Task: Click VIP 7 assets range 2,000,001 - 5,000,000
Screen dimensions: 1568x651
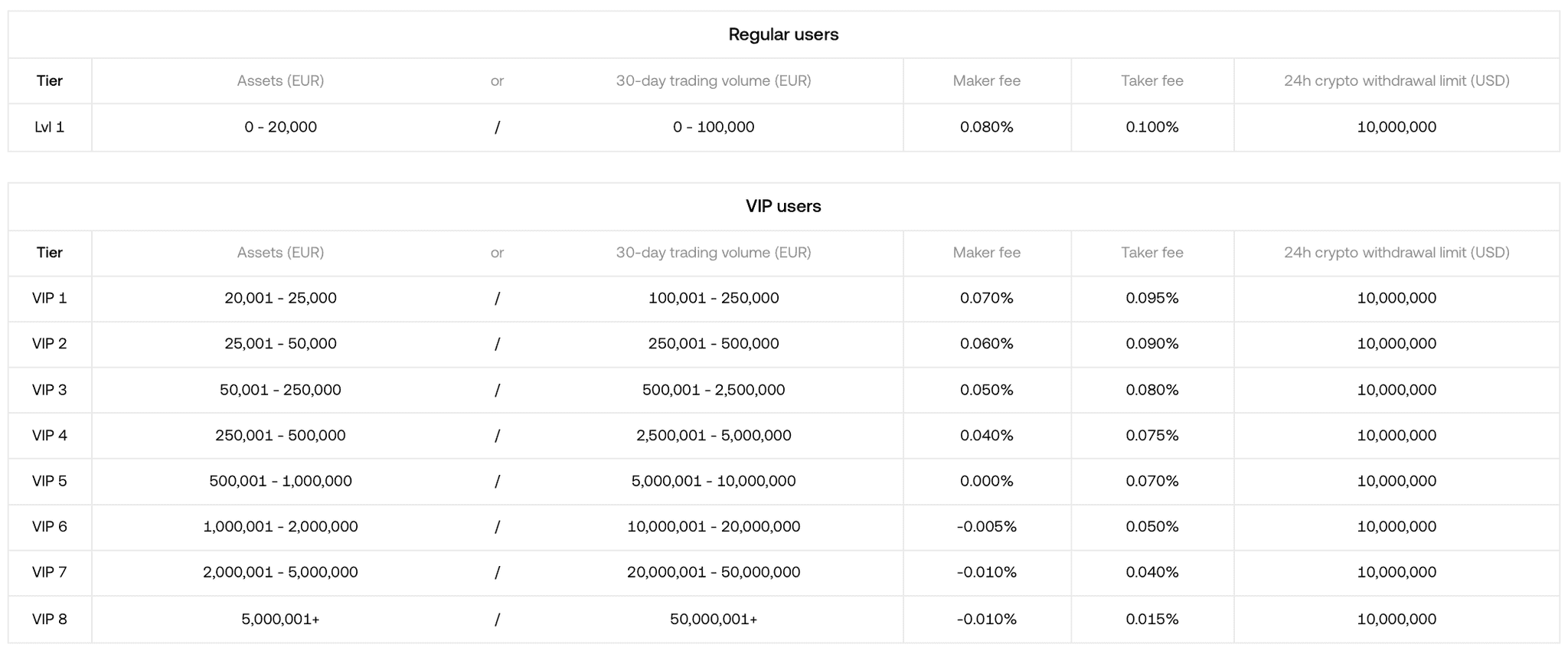Action: pyautogui.click(x=280, y=572)
